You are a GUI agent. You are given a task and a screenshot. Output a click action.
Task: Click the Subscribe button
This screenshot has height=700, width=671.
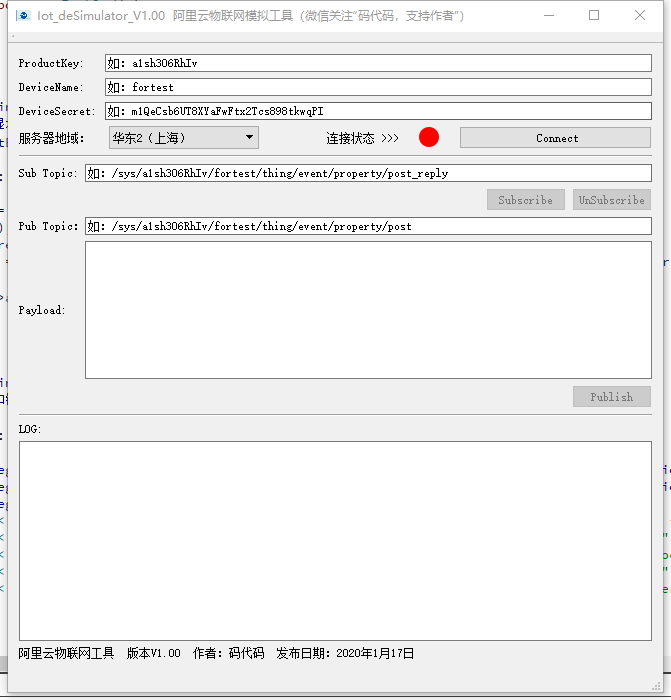click(x=526, y=200)
